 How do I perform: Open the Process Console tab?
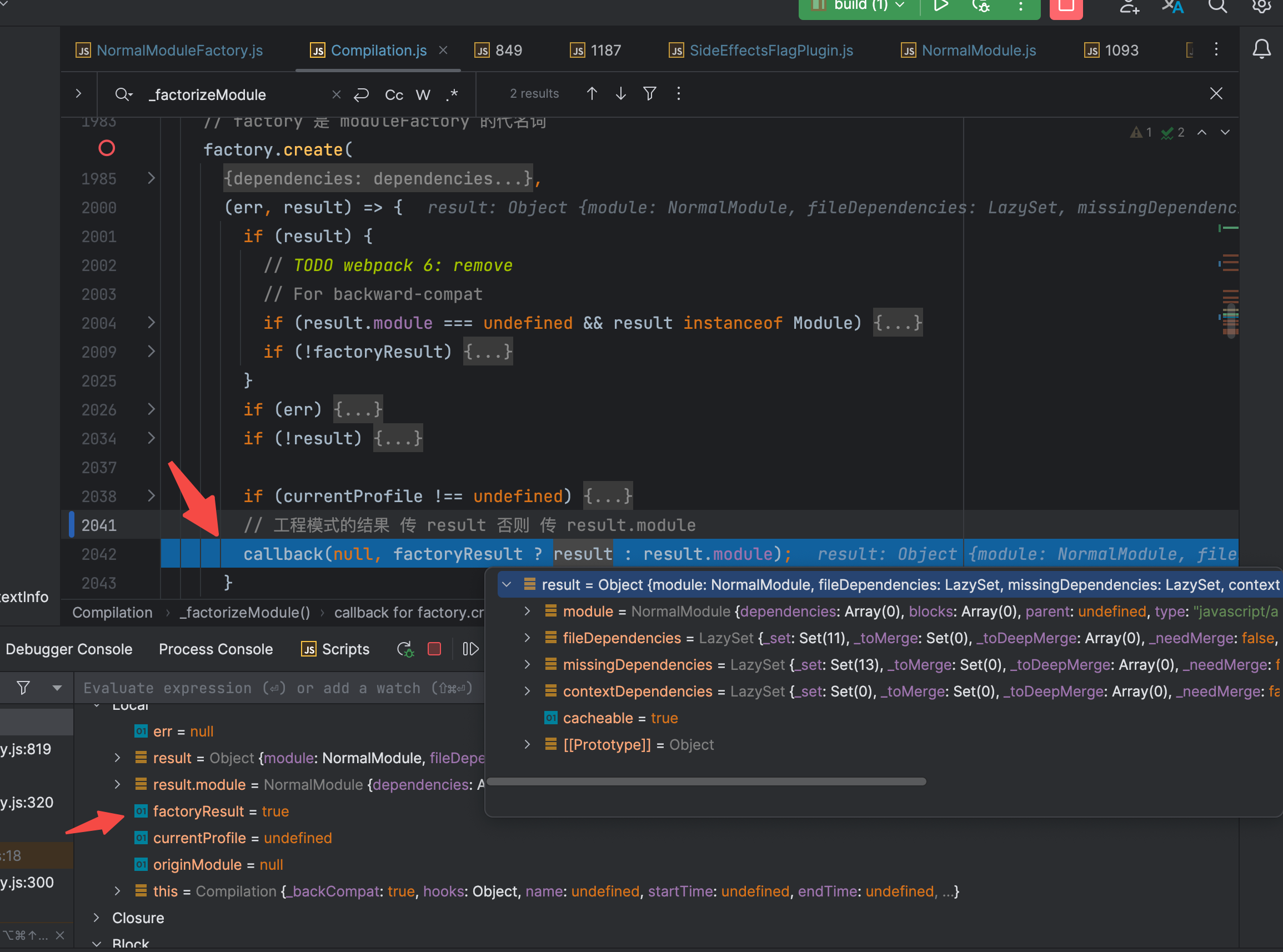[x=215, y=649]
